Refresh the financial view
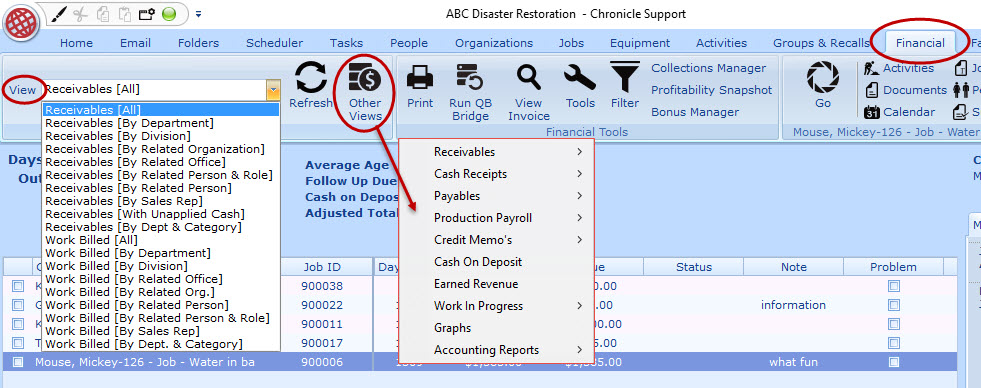This screenshot has height=388, width=981. tap(311, 86)
